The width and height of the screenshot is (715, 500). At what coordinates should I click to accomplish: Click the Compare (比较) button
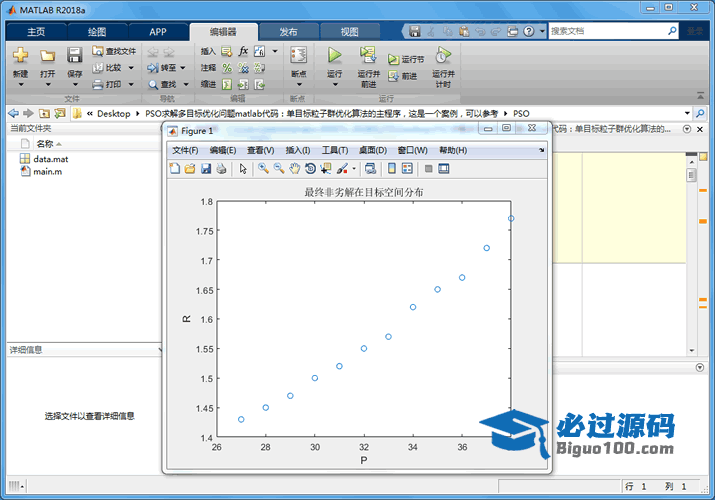[108, 68]
